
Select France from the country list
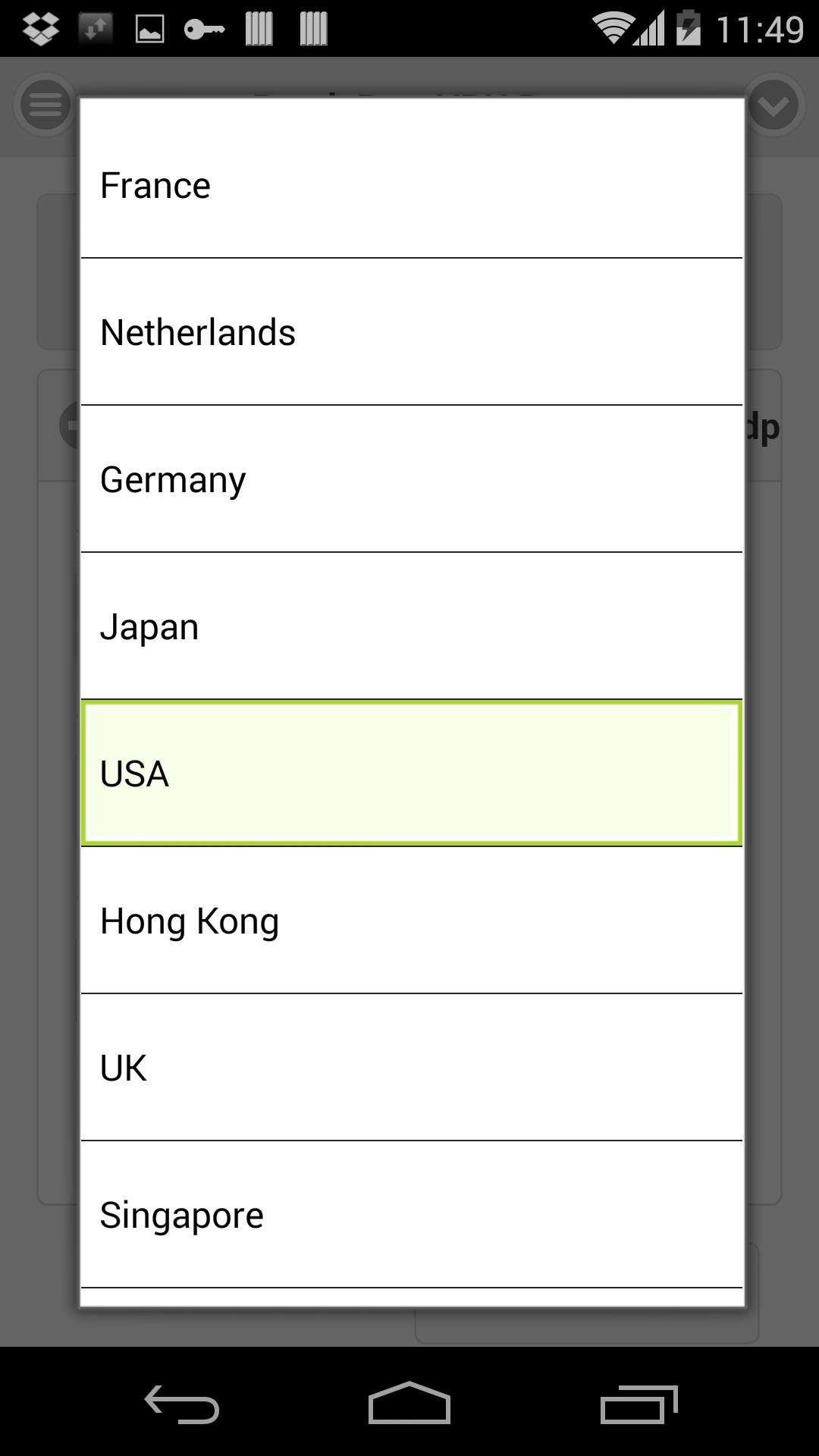point(411,186)
